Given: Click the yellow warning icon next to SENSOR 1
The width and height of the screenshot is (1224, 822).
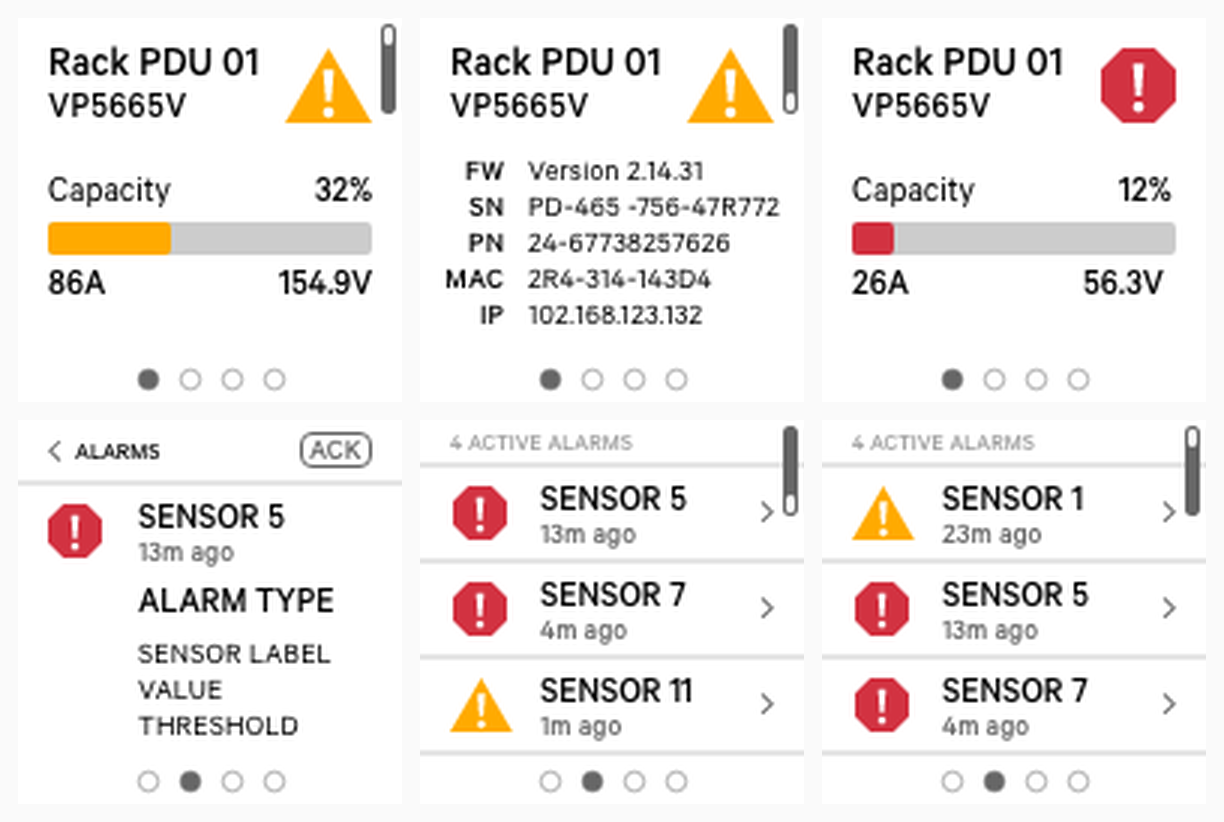Looking at the screenshot, I should click(x=883, y=513).
